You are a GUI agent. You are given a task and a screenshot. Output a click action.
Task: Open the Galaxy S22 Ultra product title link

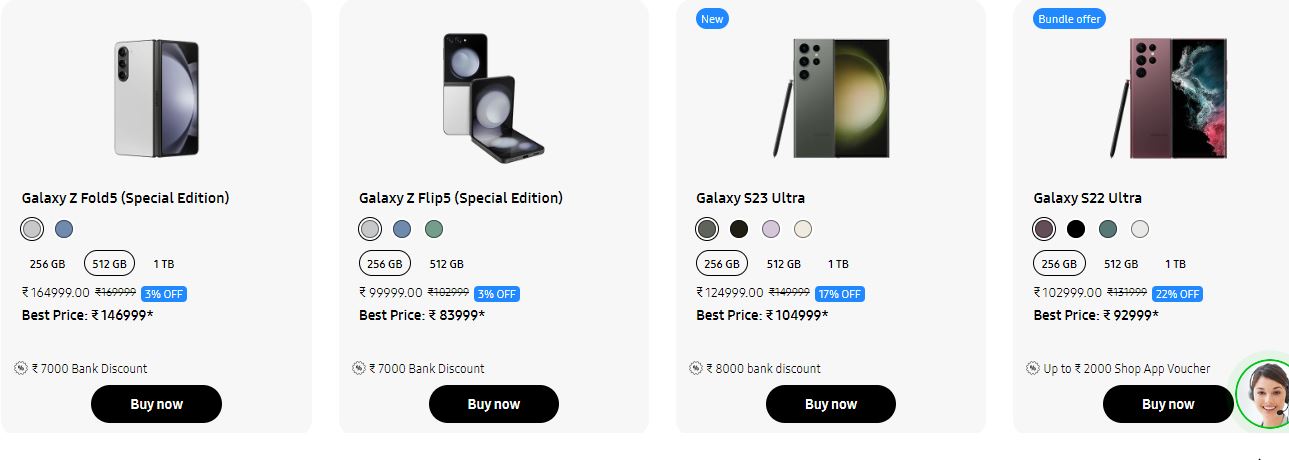tap(1088, 198)
